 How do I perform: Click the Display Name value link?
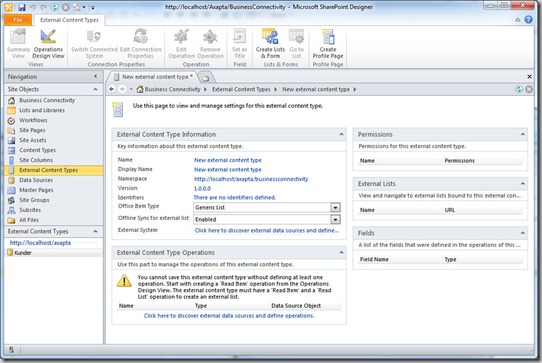[227, 170]
